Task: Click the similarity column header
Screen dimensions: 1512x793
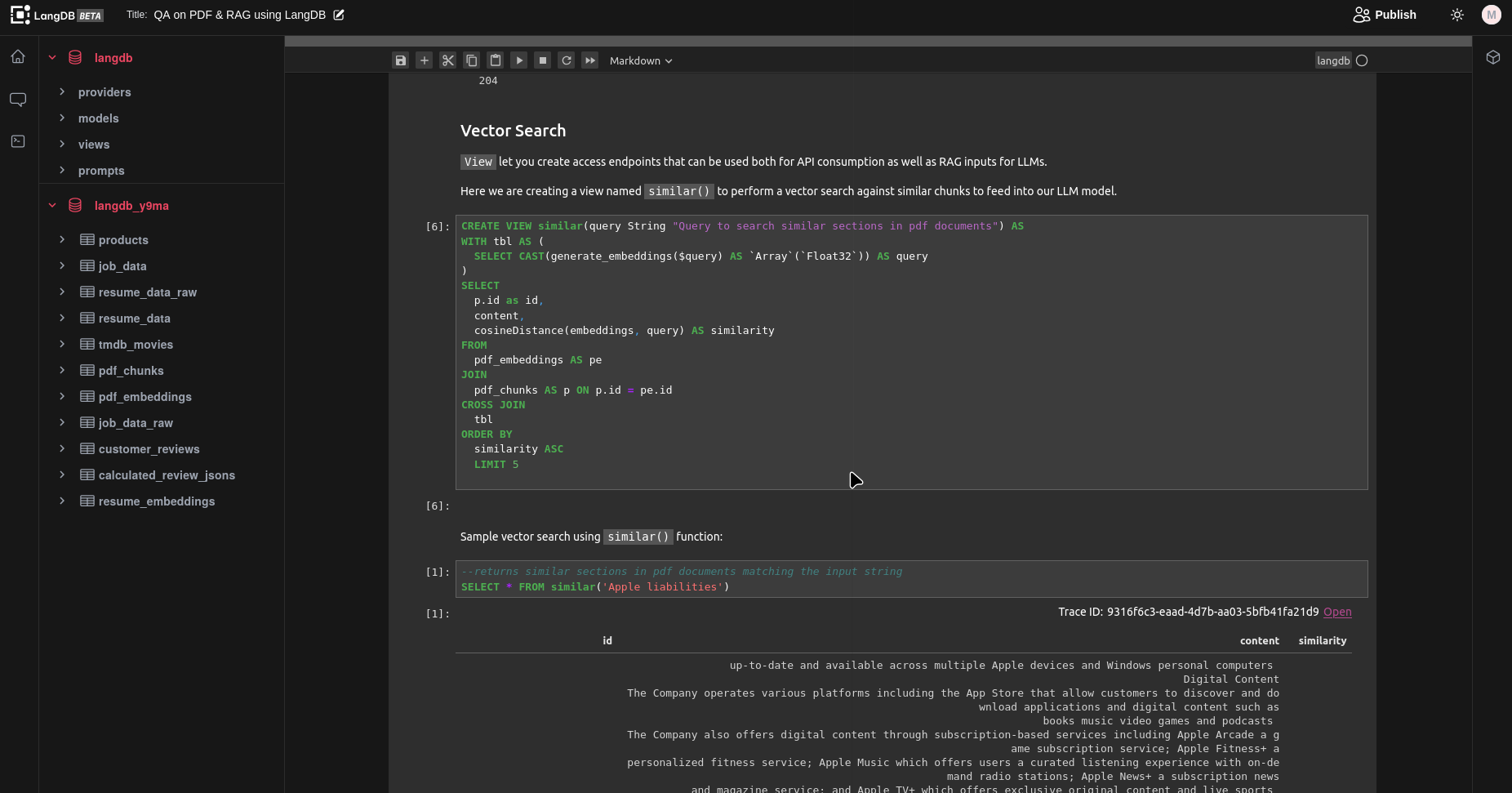Action: (1323, 641)
